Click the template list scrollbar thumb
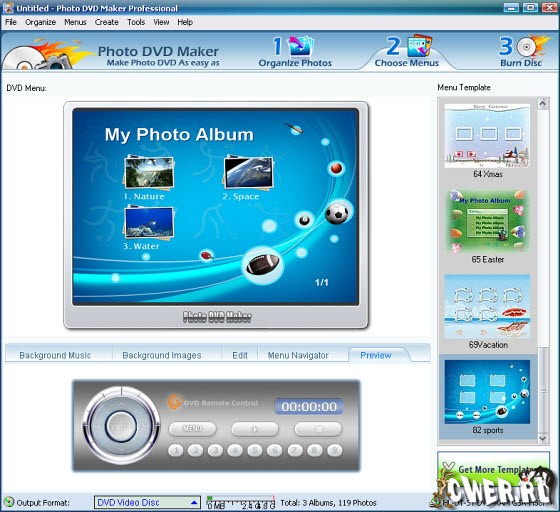 [x=543, y=390]
